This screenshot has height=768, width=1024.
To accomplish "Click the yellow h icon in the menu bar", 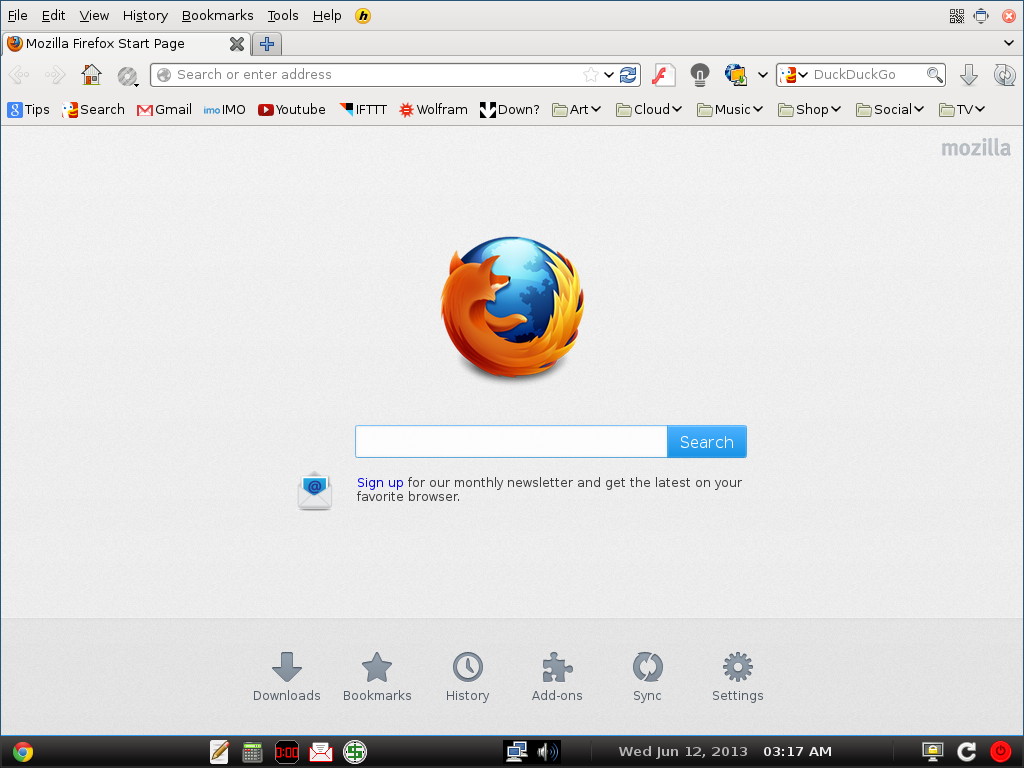I will (x=362, y=16).
